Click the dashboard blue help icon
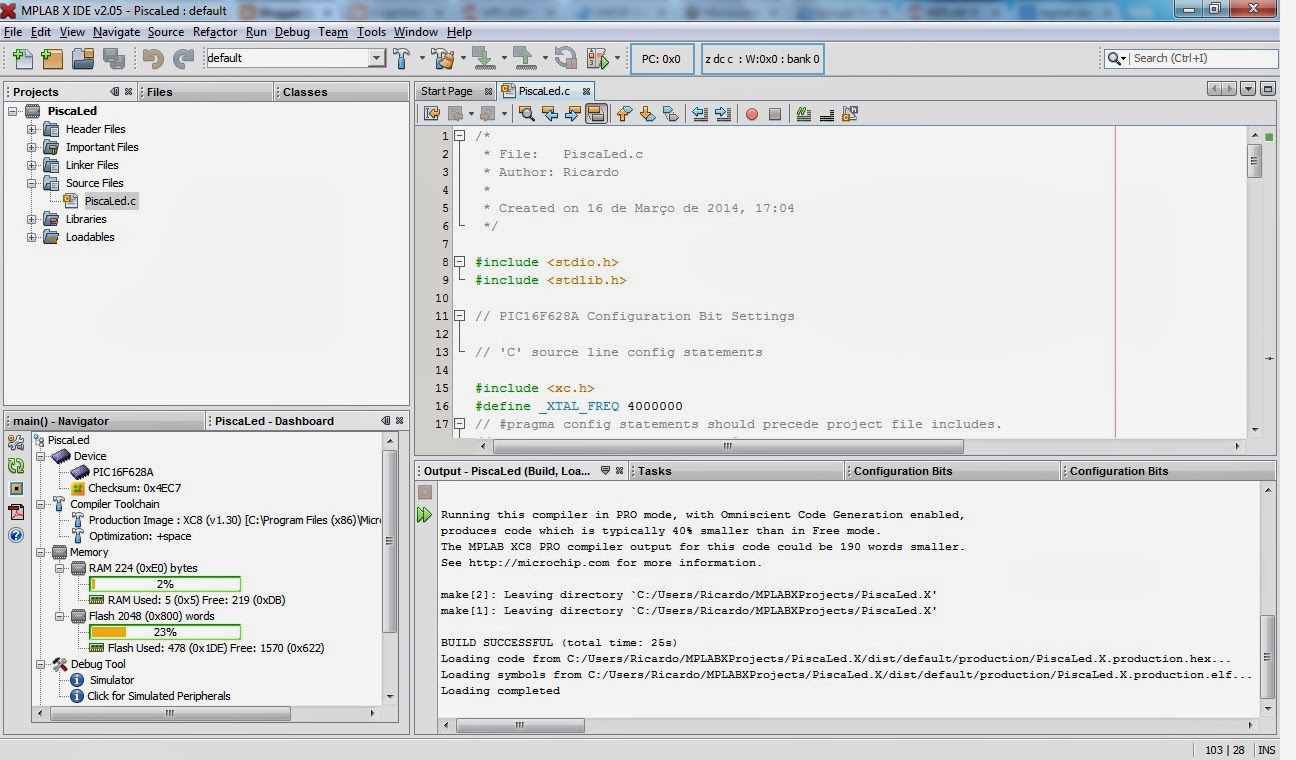1296x760 pixels. [16, 535]
